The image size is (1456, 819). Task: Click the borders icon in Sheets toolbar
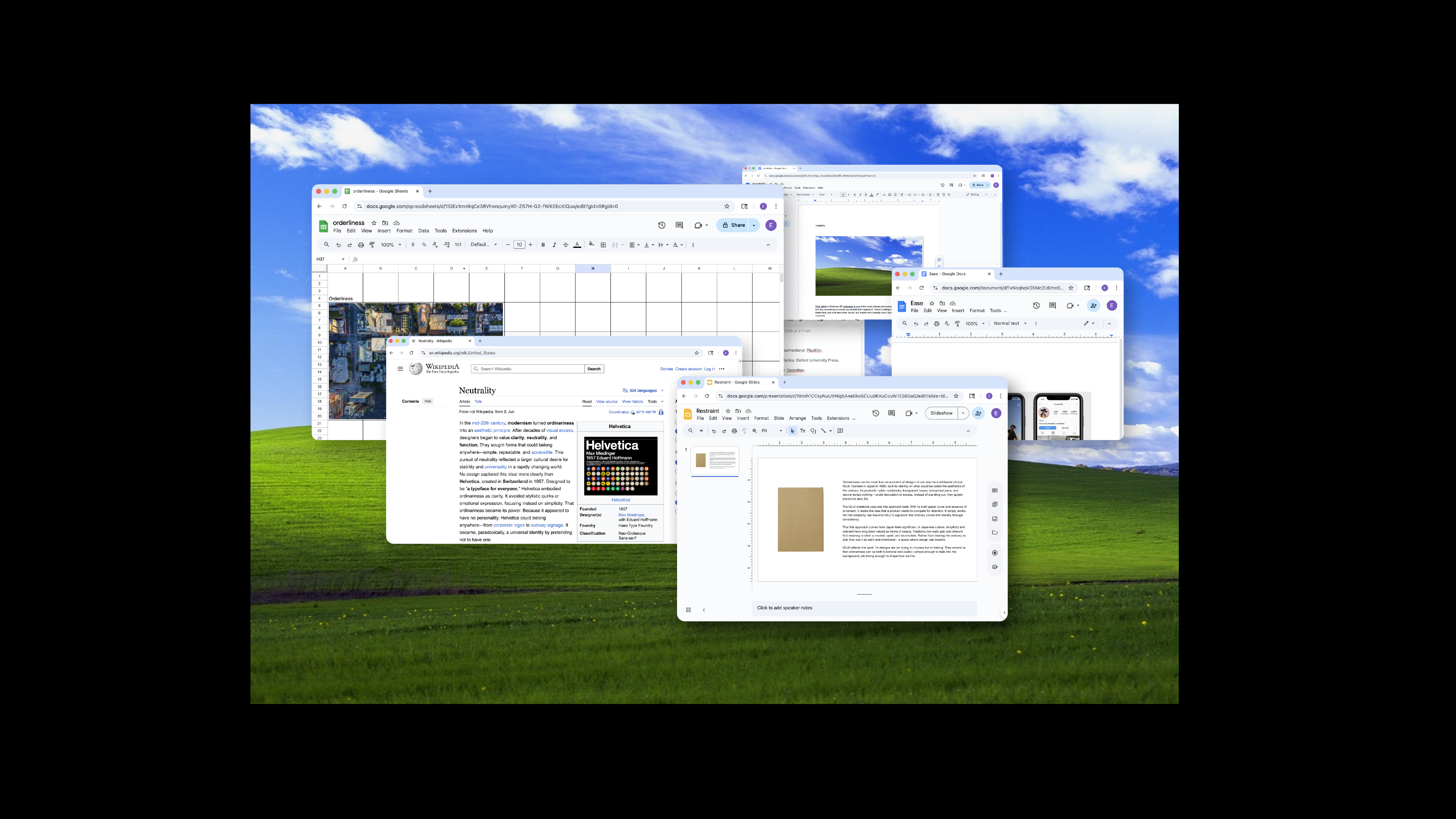(x=603, y=245)
